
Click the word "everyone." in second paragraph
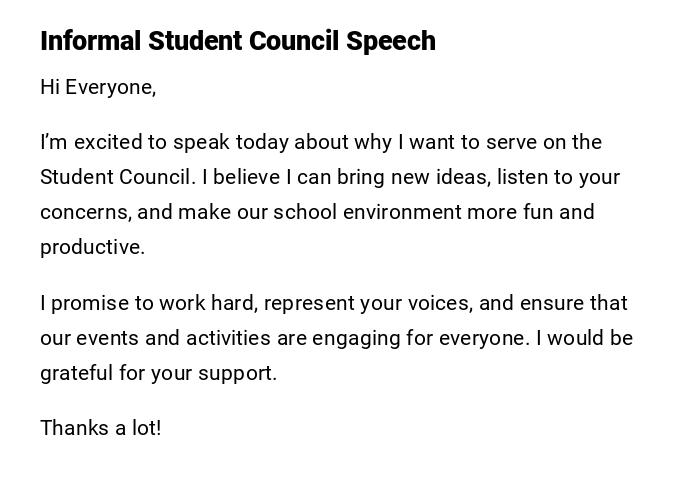[482, 338]
